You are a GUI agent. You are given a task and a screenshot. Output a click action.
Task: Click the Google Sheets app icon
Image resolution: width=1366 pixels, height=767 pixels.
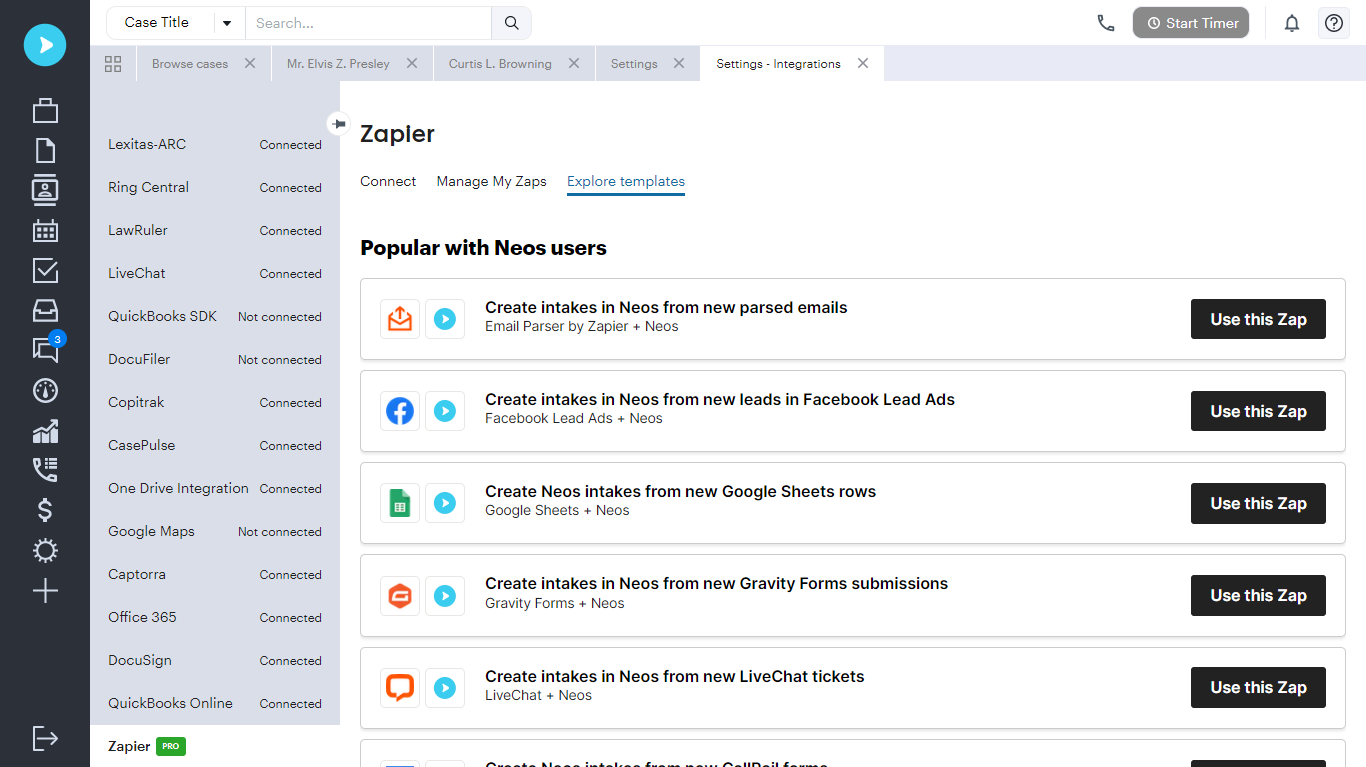pyautogui.click(x=400, y=503)
